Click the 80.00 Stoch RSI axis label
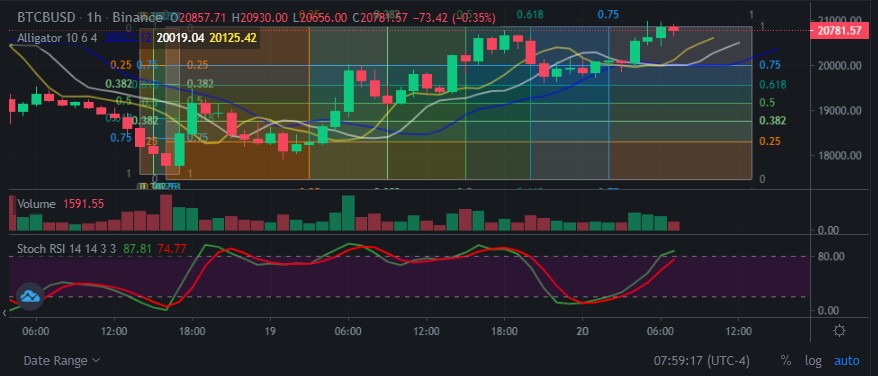This screenshot has height=376, width=878. point(832,257)
